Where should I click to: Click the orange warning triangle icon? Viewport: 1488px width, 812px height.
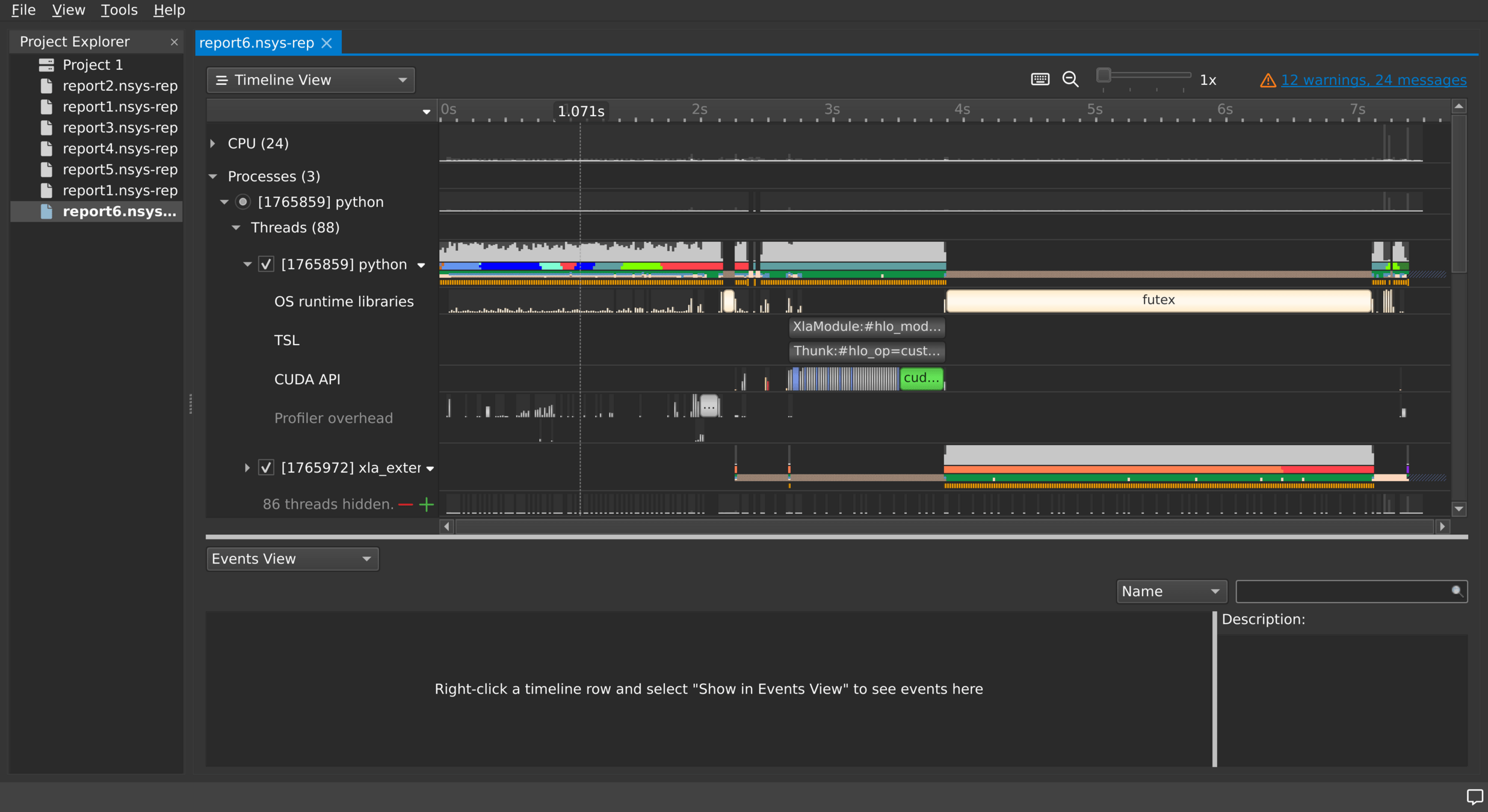pos(1268,80)
